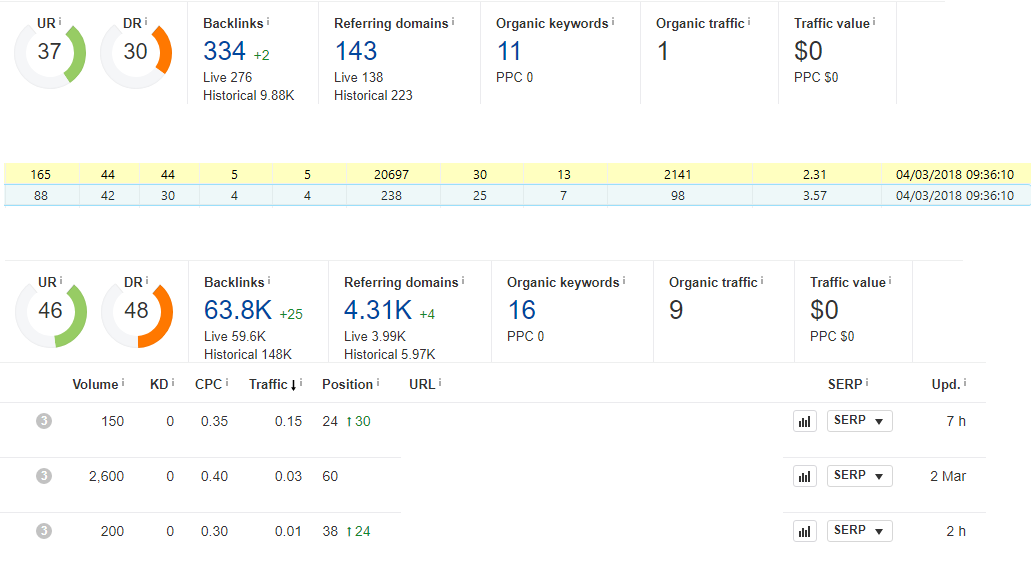Viewport: 1031px width, 576px height.
Task: Click the gray 3 badge in first keyword row
Action: (x=43, y=421)
